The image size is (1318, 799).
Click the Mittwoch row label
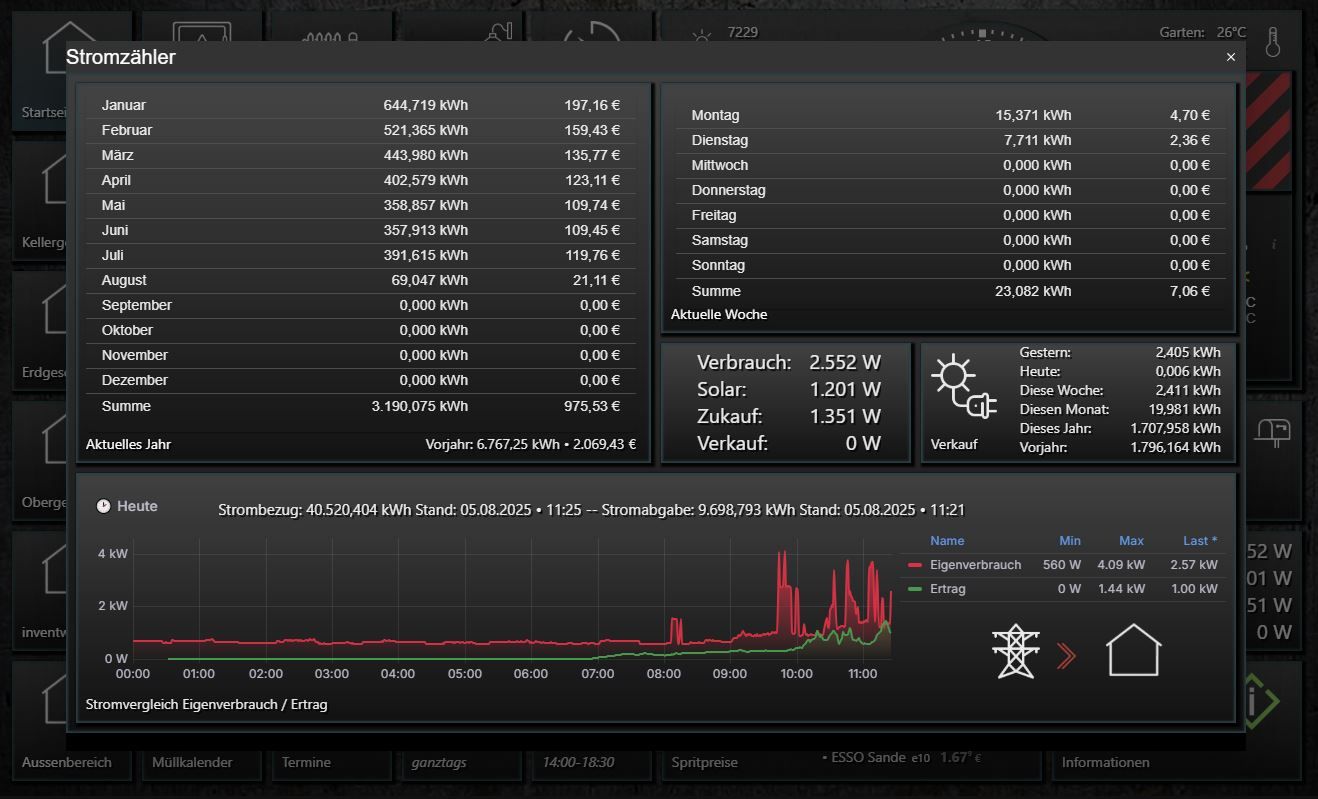click(x=720, y=165)
